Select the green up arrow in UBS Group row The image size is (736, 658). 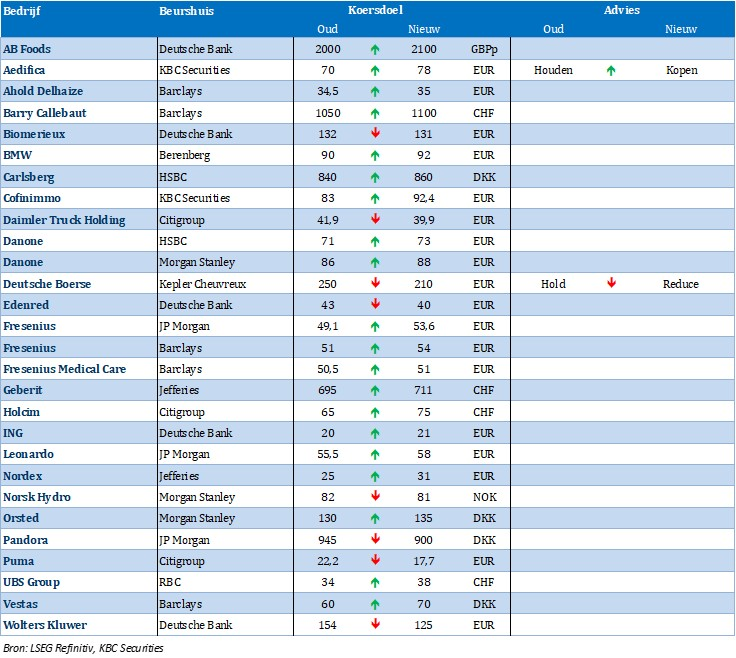click(x=374, y=582)
